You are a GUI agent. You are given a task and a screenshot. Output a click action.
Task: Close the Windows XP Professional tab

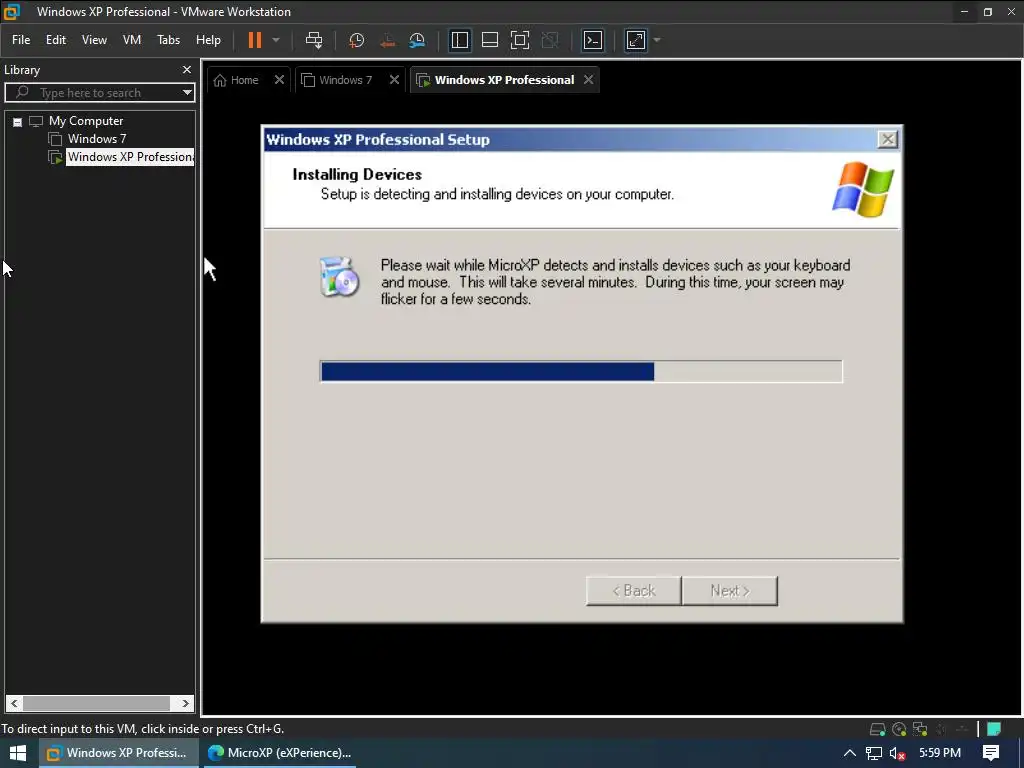588,80
